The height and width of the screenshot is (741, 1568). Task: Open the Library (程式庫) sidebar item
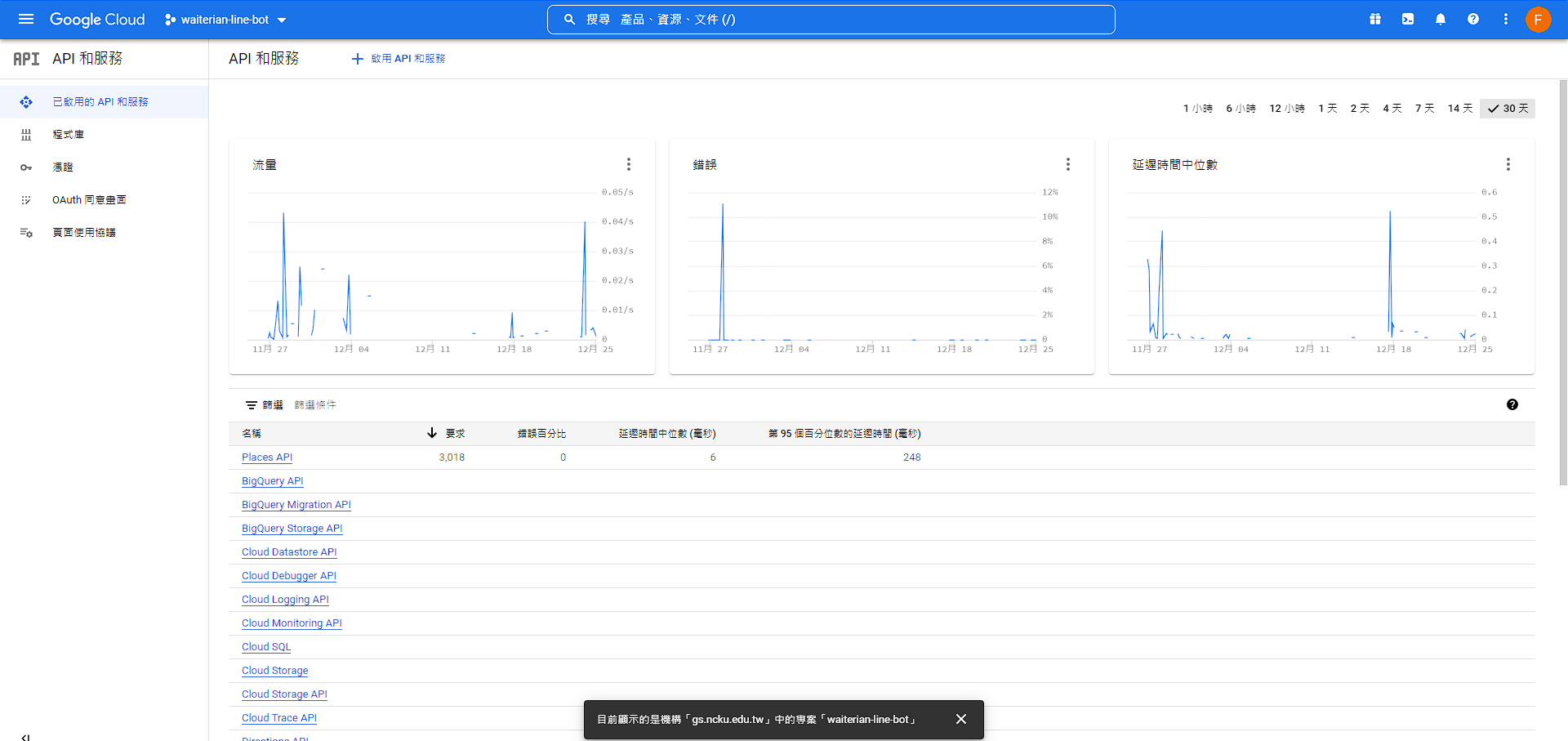point(104,135)
